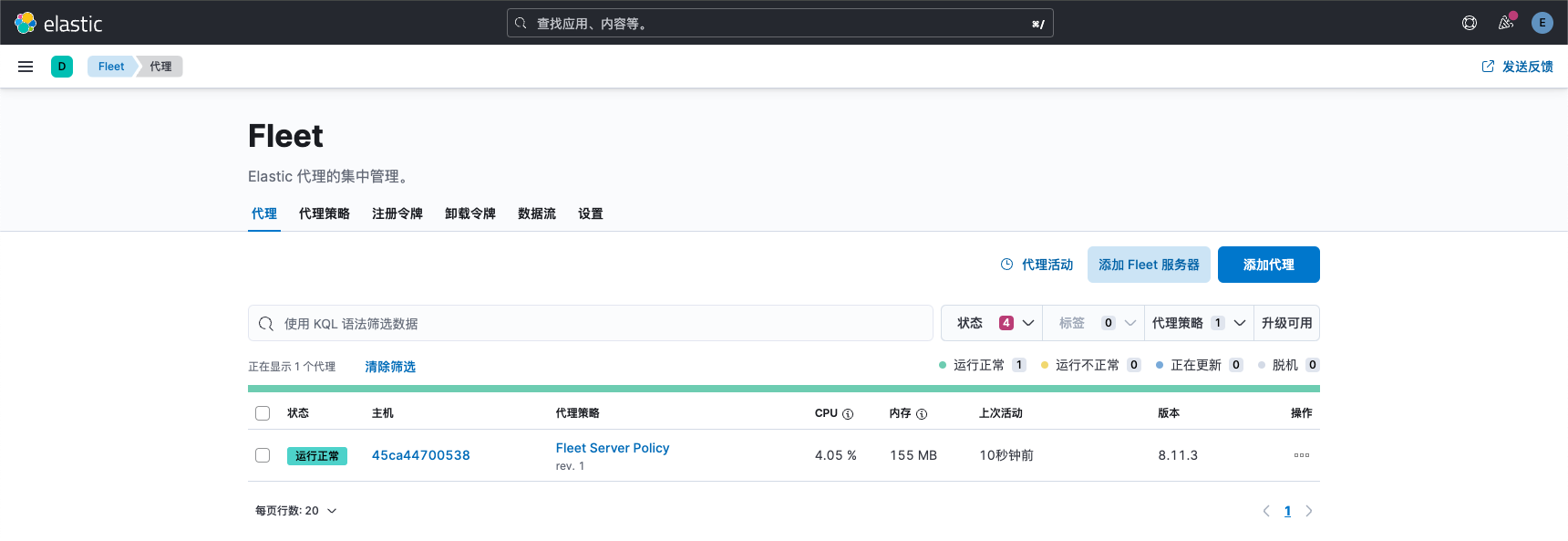Open the newsfeed celebration icon

[1506, 23]
